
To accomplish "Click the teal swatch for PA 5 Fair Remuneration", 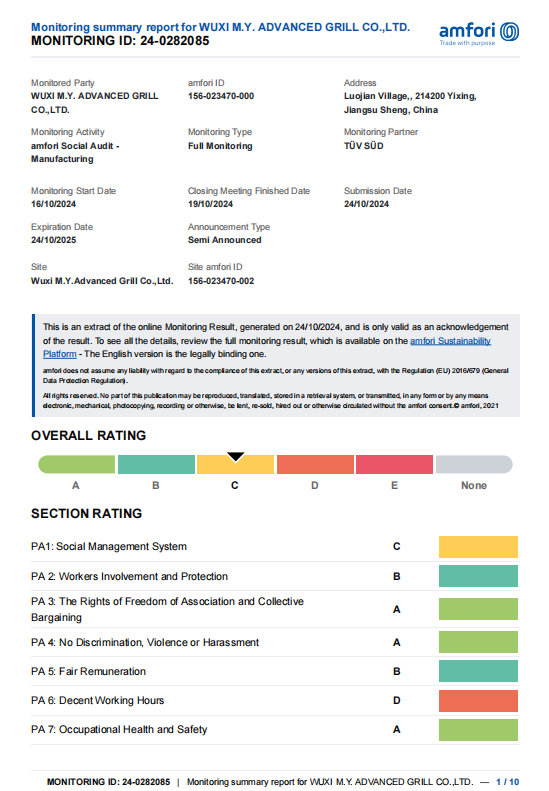I will tap(478, 671).
